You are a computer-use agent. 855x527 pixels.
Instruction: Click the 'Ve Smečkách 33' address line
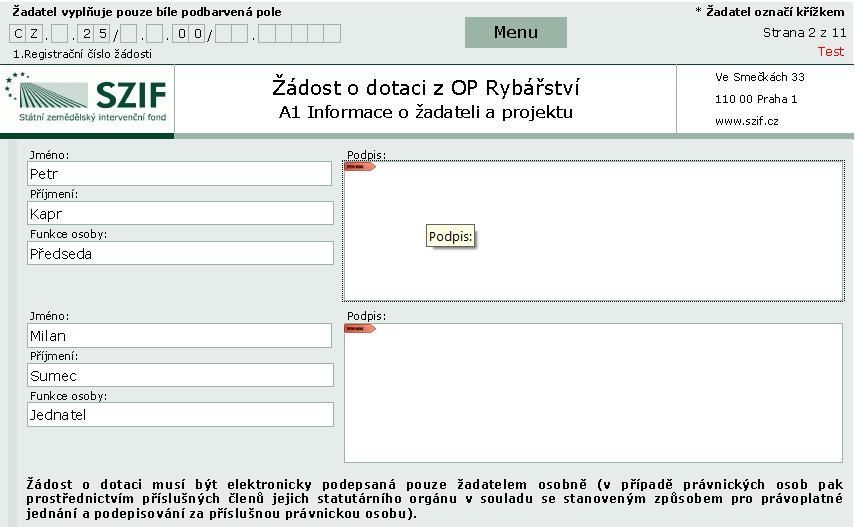[x=760, y=77]
